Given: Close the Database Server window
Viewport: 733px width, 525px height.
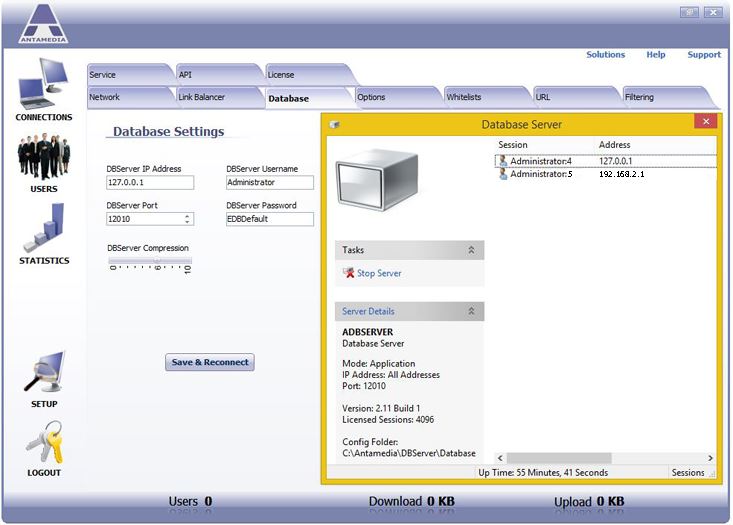Looking at the screenshot, I should [706, 122].
